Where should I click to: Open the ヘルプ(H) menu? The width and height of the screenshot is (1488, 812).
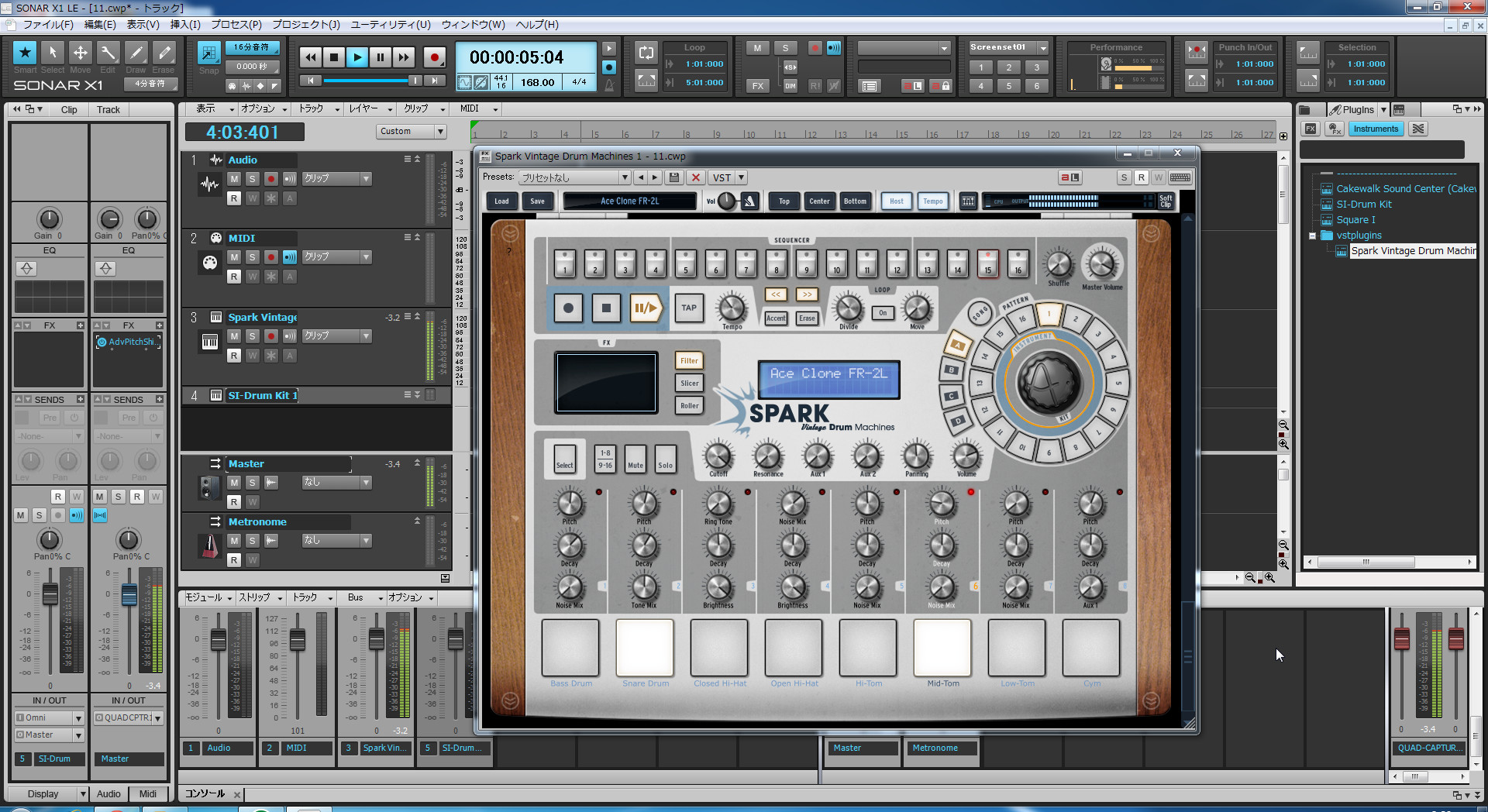click(537, 25)
